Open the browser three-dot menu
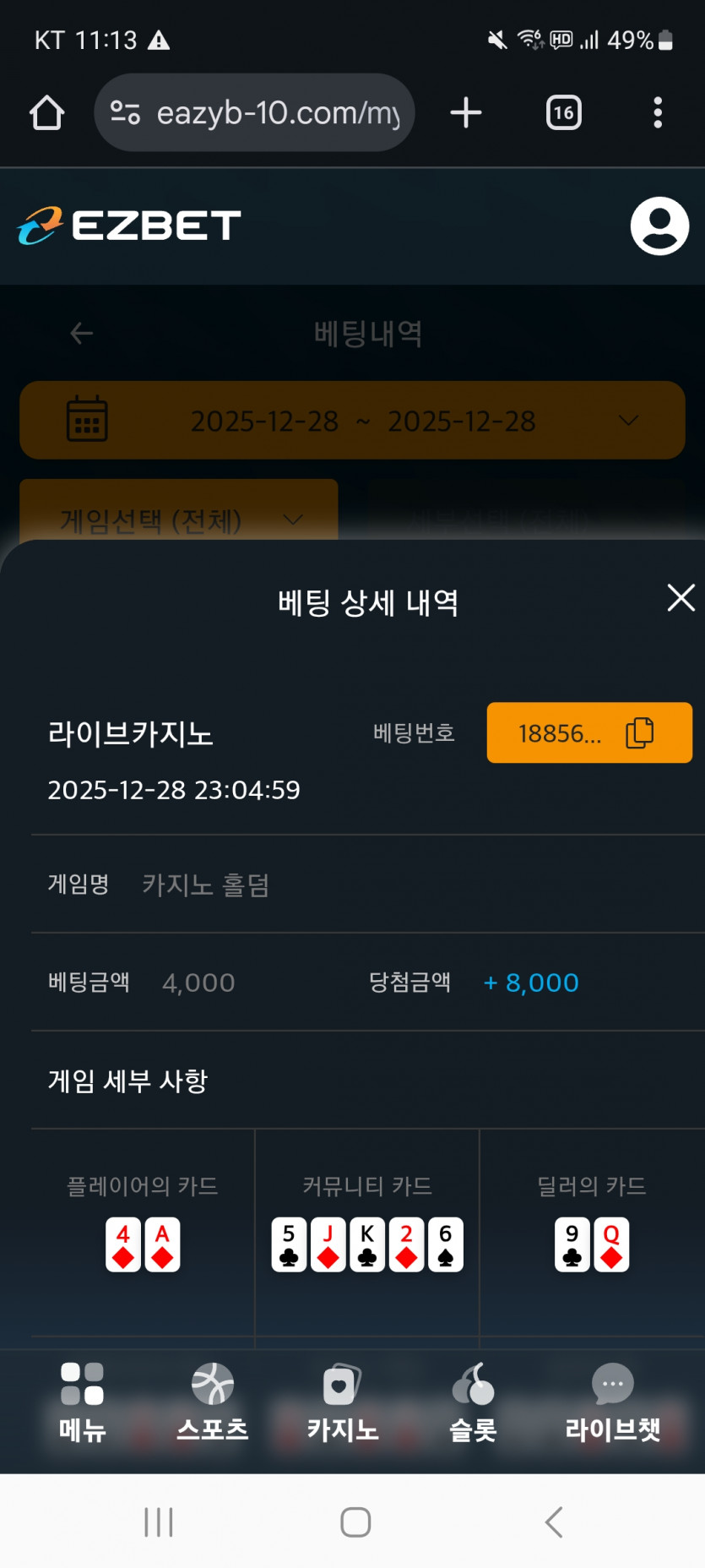 tap(657, 112)
